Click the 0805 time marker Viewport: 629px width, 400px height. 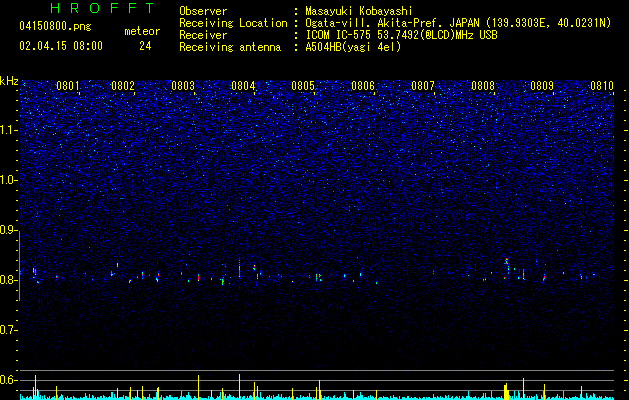(303, 86)
